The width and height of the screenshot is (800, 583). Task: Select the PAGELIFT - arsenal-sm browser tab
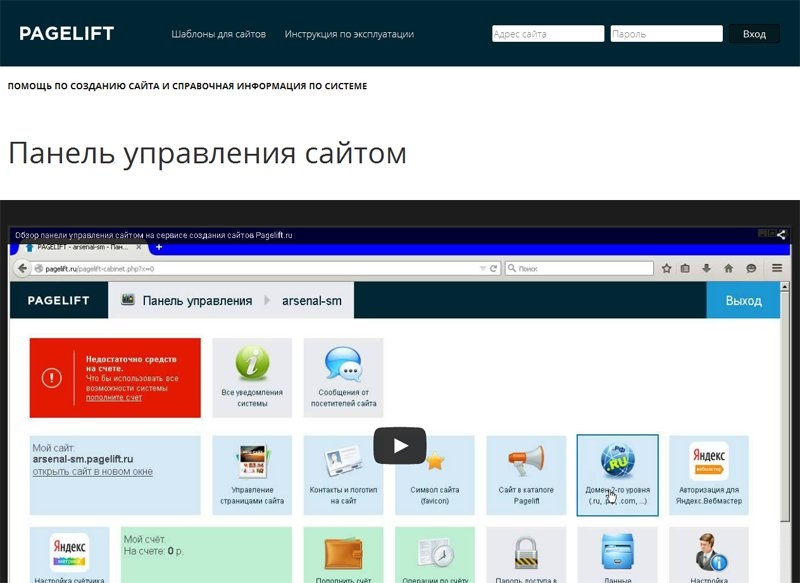82,247
